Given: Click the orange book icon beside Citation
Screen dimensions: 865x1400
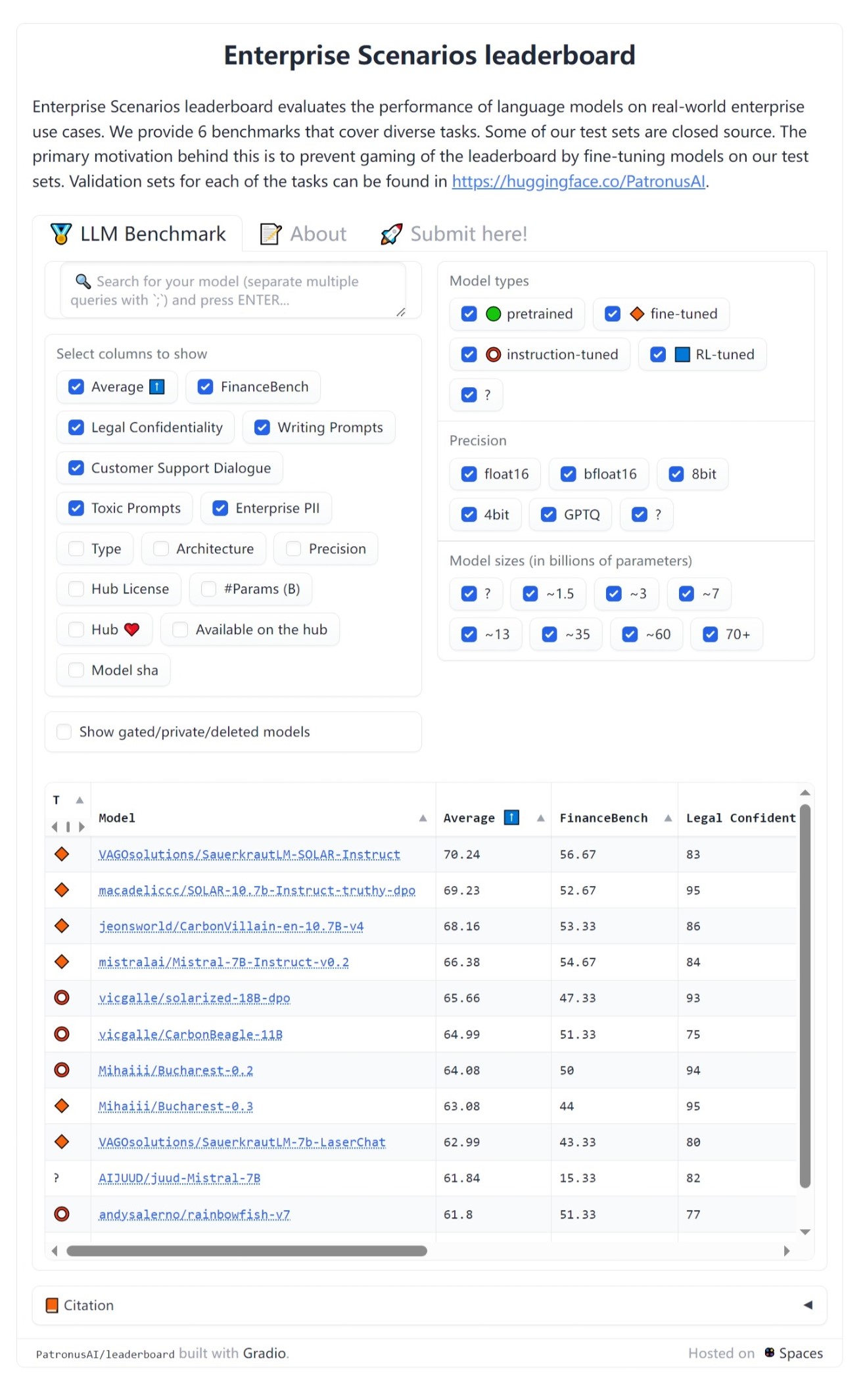Looking at the screenshot, I should 52,1305.
